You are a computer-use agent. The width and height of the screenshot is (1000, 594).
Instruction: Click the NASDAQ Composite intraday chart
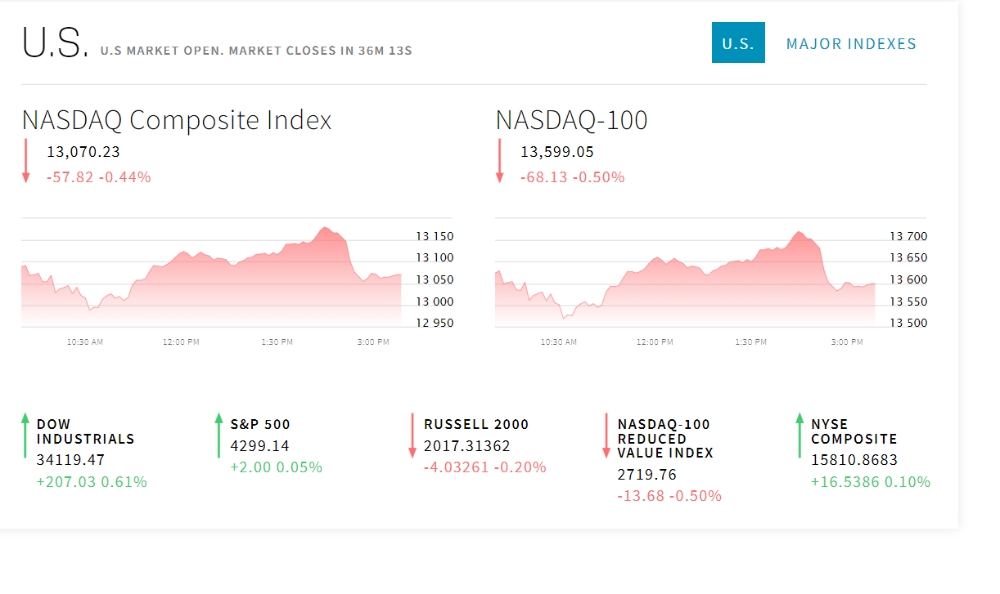tap(211, 275)
